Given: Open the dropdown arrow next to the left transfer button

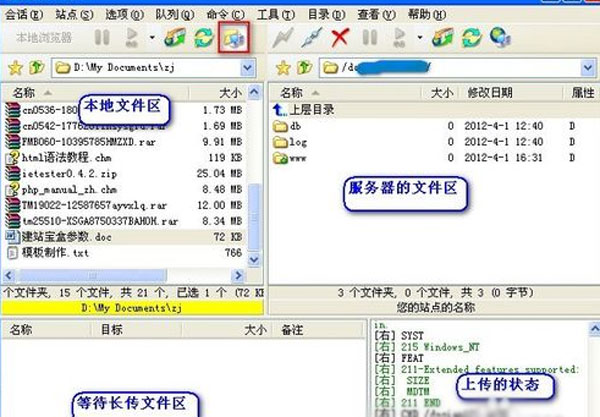Looking at the screenshot, I should pos(151,38).
